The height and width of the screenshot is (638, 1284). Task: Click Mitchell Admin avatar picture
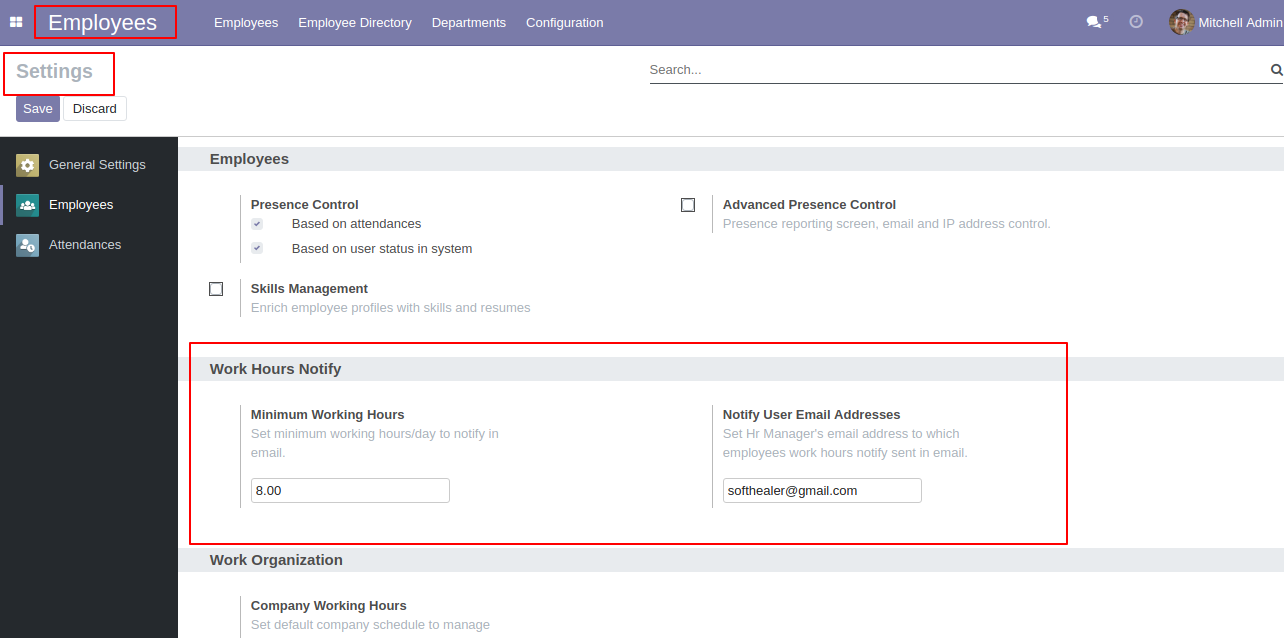[1181, 22]
